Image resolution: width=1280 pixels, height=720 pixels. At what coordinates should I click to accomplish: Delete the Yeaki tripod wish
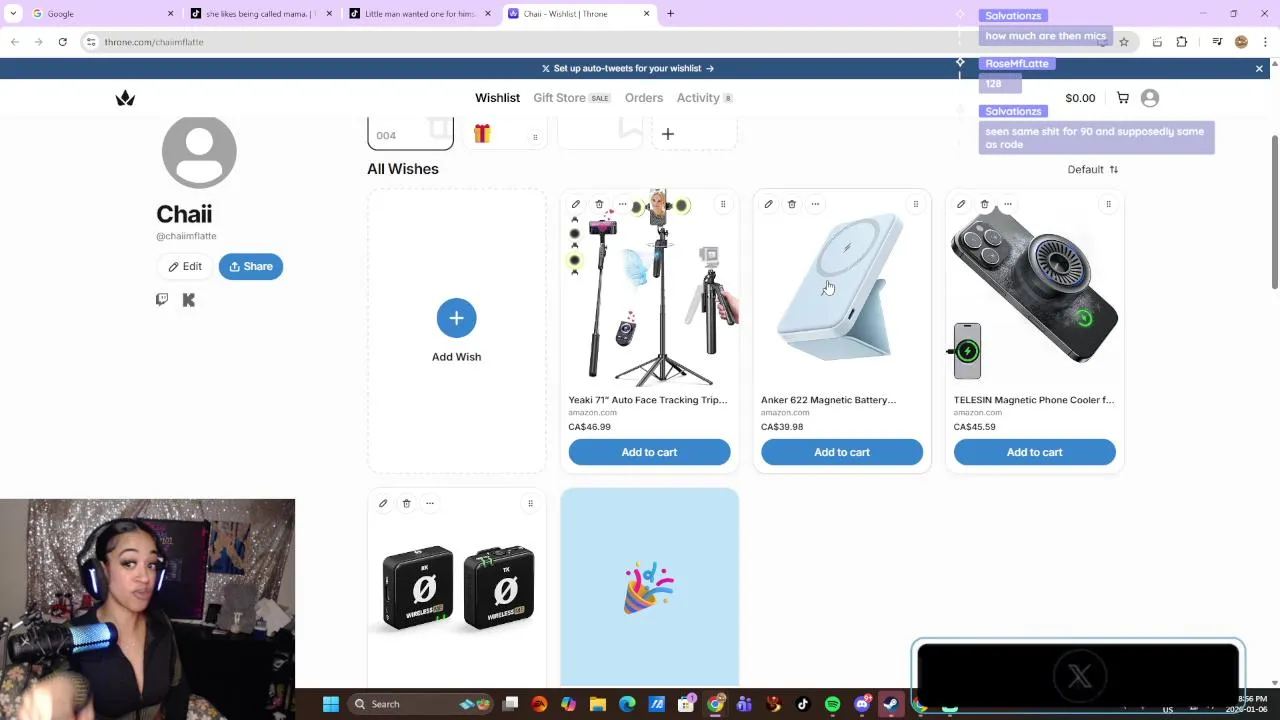599,204
